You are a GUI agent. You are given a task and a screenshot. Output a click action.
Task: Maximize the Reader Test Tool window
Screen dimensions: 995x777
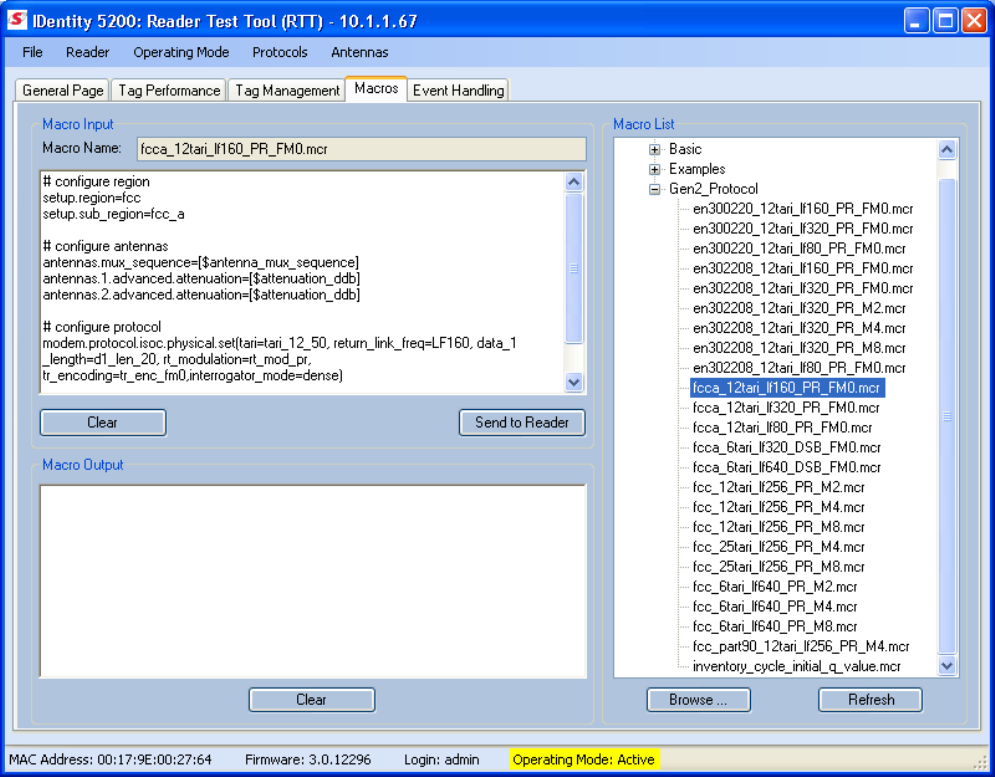point(945,21)
